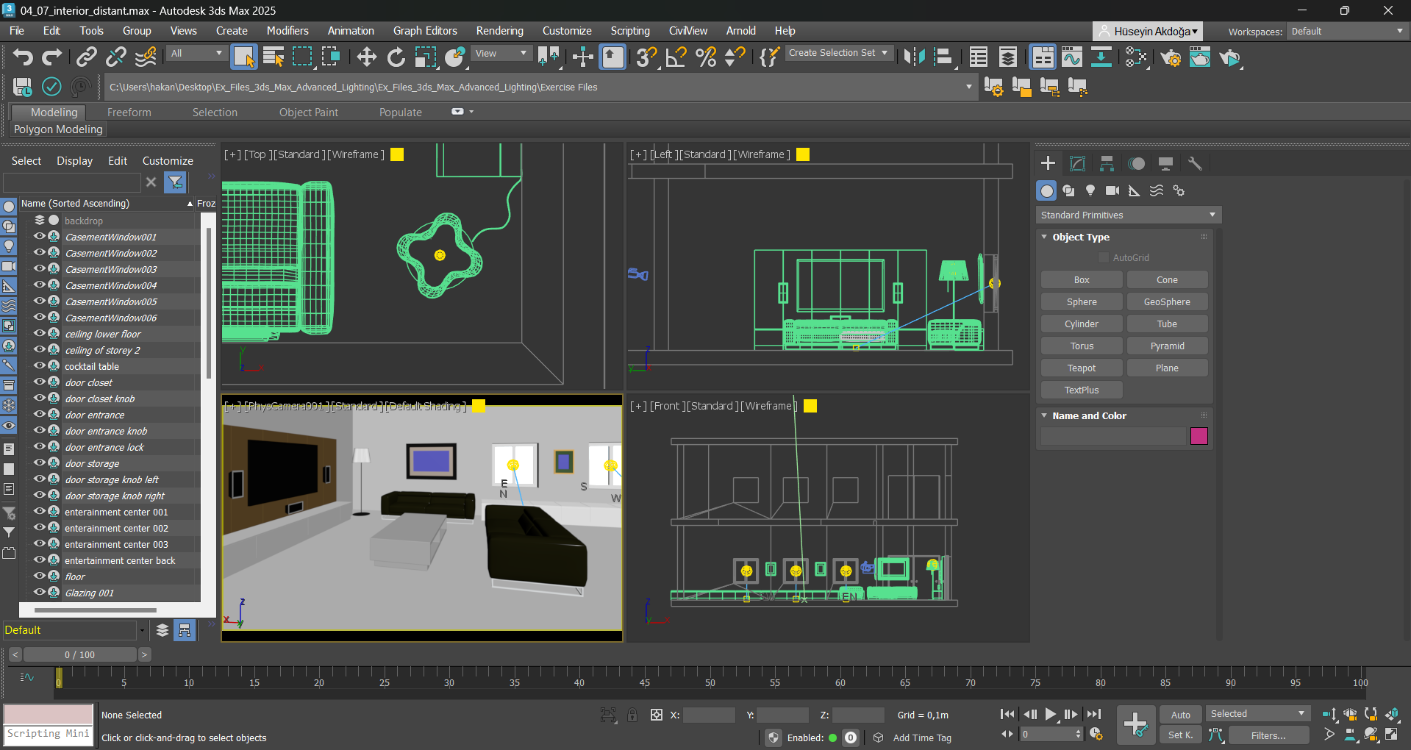The height and width of the screenshot is (750, 1411).
Task: Go to the end frame
Action: 1094,714
